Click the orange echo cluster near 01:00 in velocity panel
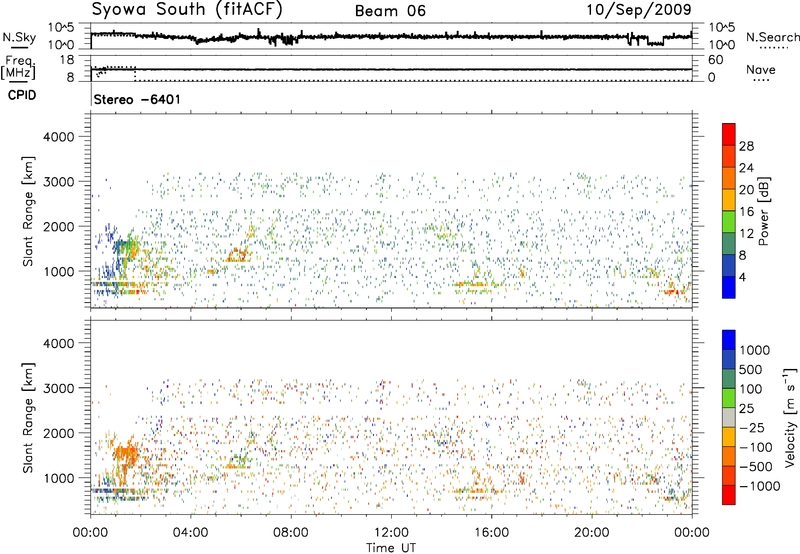 pyautogui.click(x=126, y=454)
